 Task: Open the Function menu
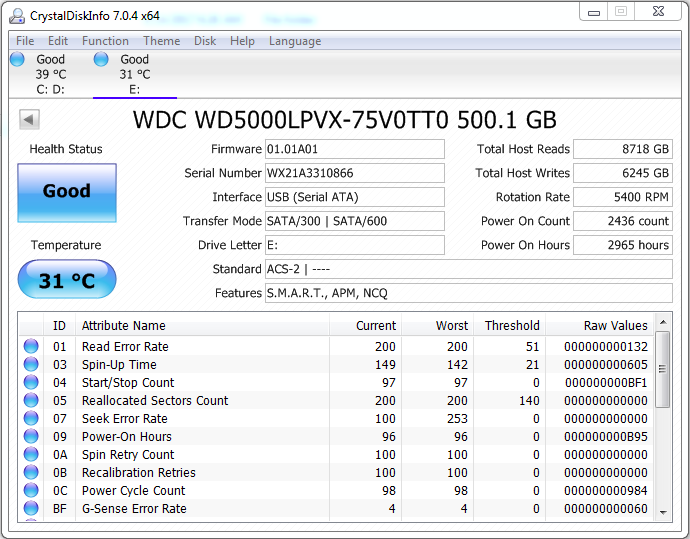click(105, 41)
